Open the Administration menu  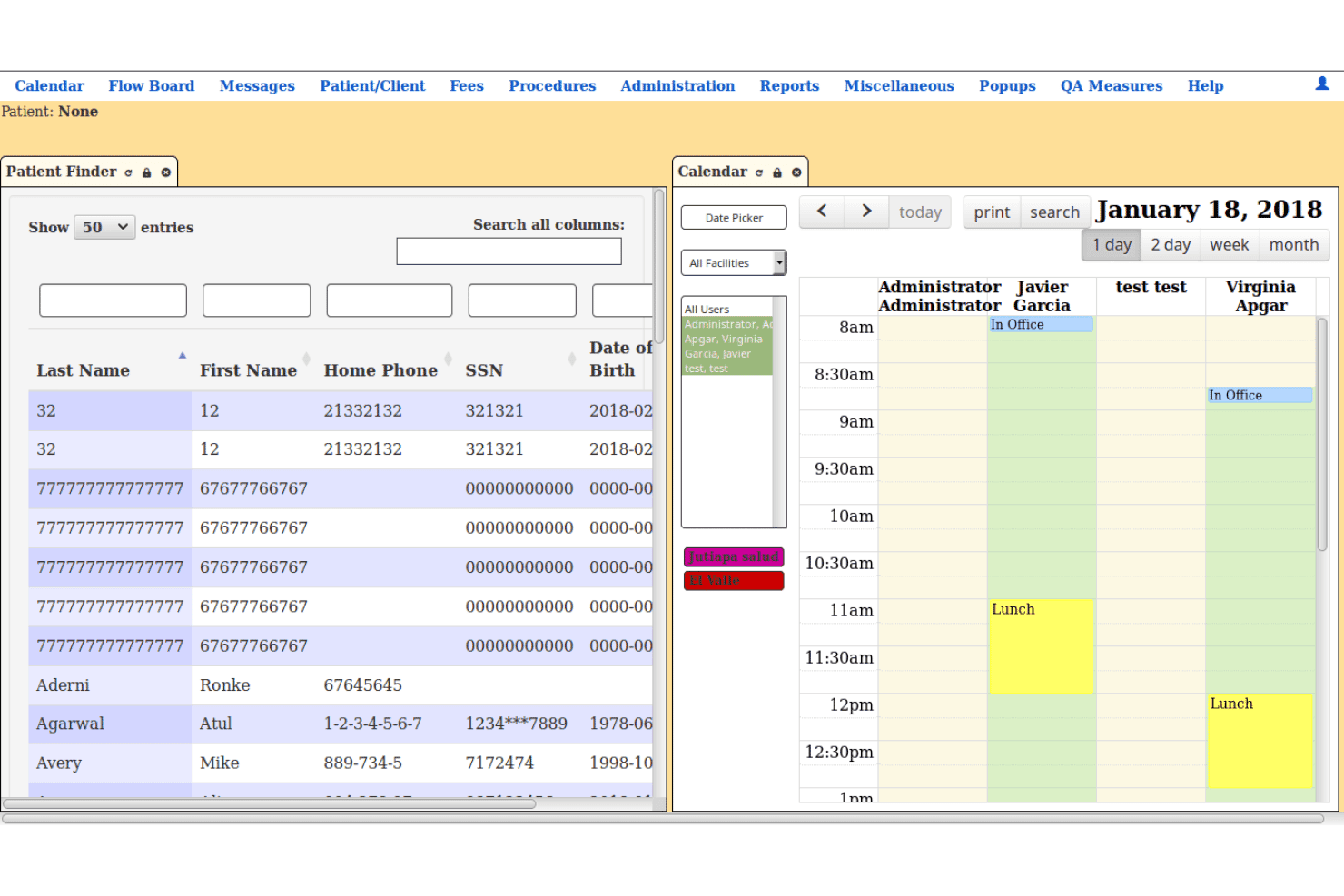677,85
